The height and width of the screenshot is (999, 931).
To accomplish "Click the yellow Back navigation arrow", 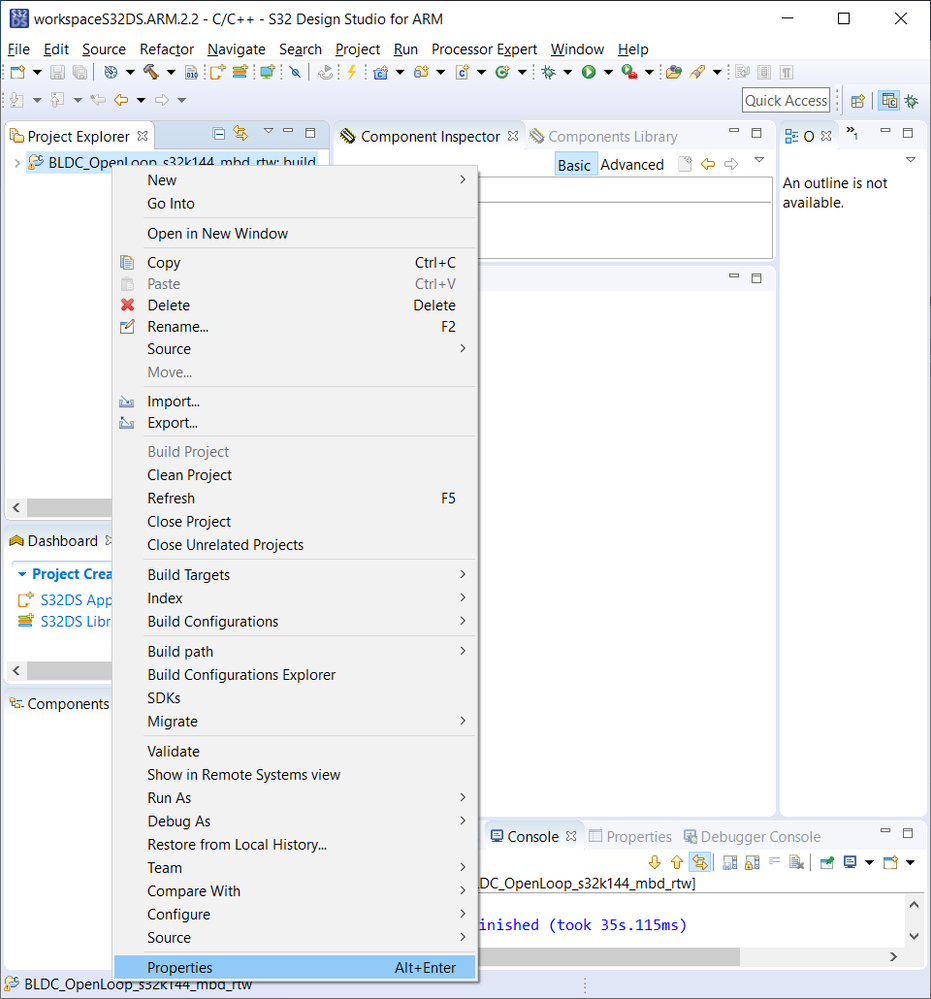I will [x=120, y=100].
